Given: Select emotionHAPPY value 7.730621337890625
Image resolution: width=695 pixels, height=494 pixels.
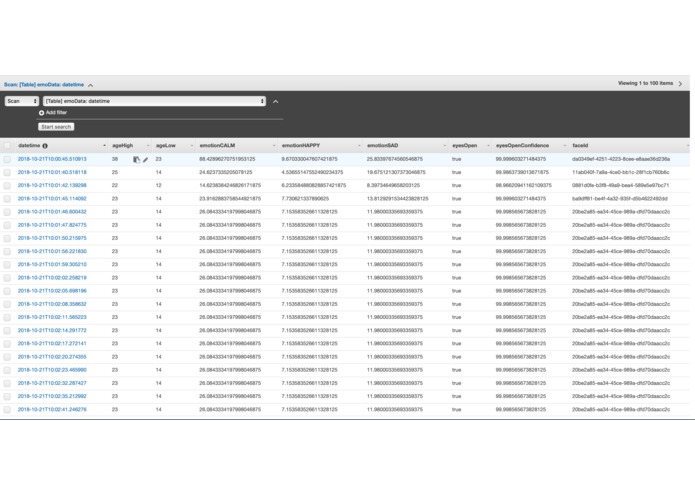Looking at the screenshot, I should point(305,199).
